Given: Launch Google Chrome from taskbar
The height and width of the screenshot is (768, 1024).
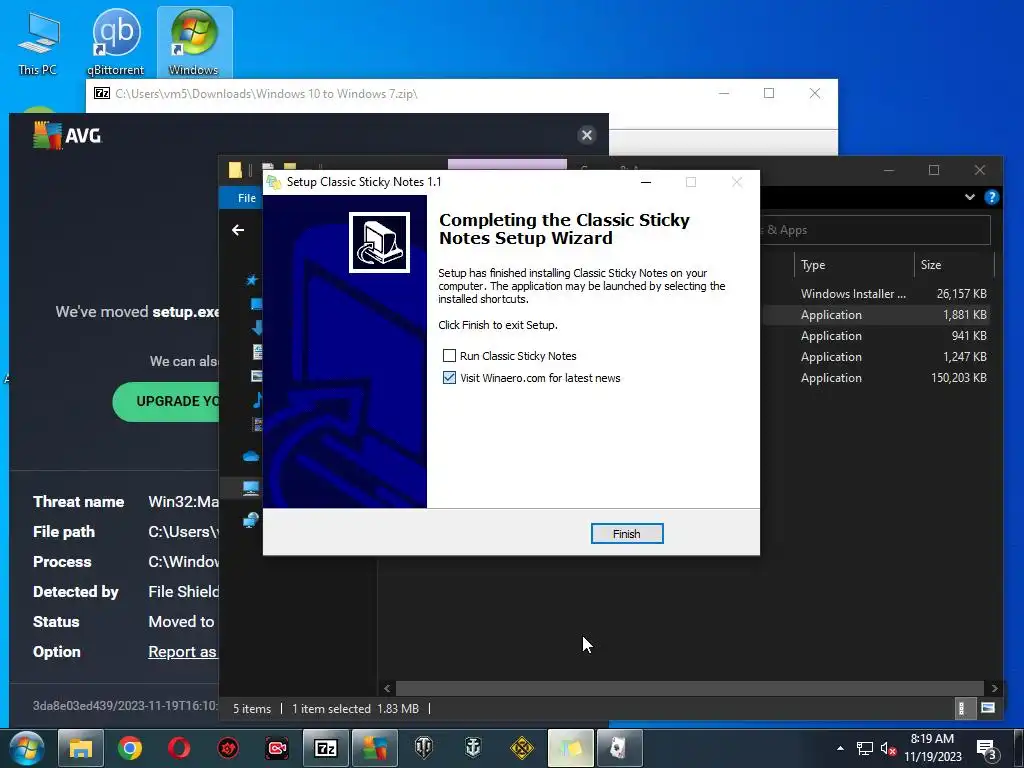Looking at the screenshot, I should [x=130, y=748].
